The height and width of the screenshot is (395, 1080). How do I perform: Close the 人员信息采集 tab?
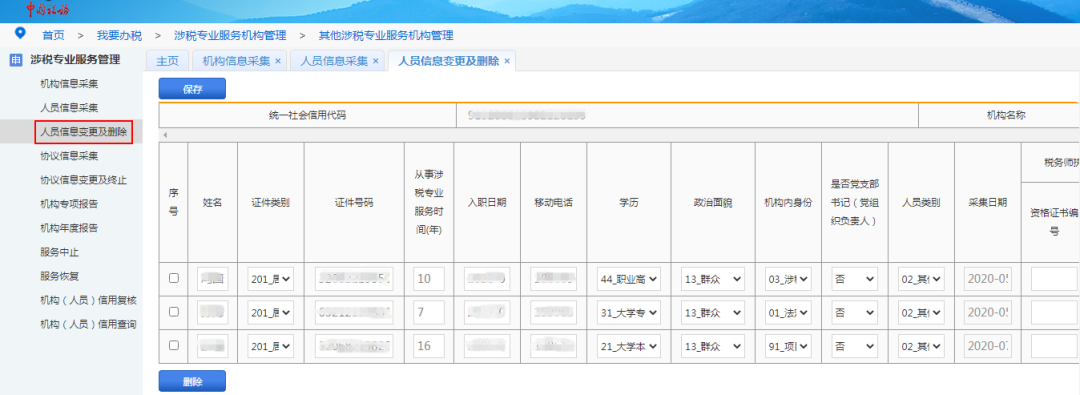click(x=375, y=61)
